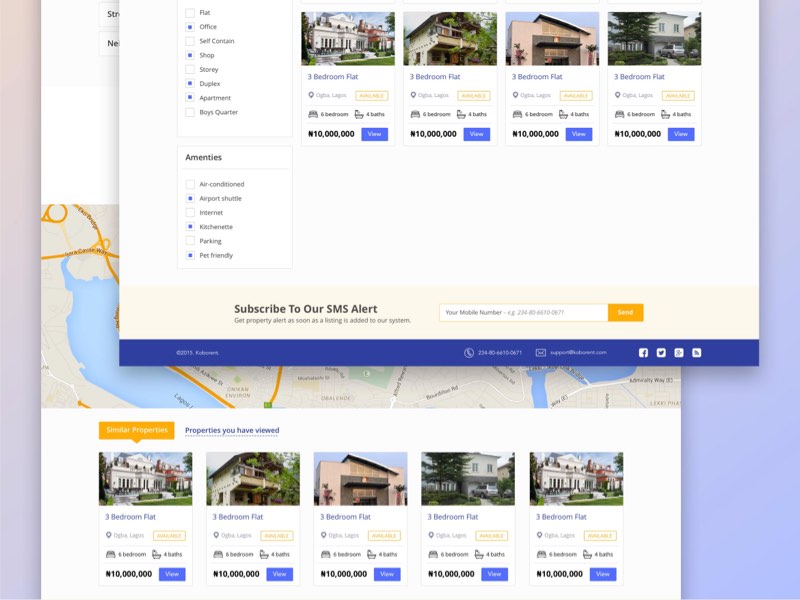Open the Google Plus footer icon
The height and width of the screenshot is (600, 800).
pyautogui.click(x=679, y=352)
